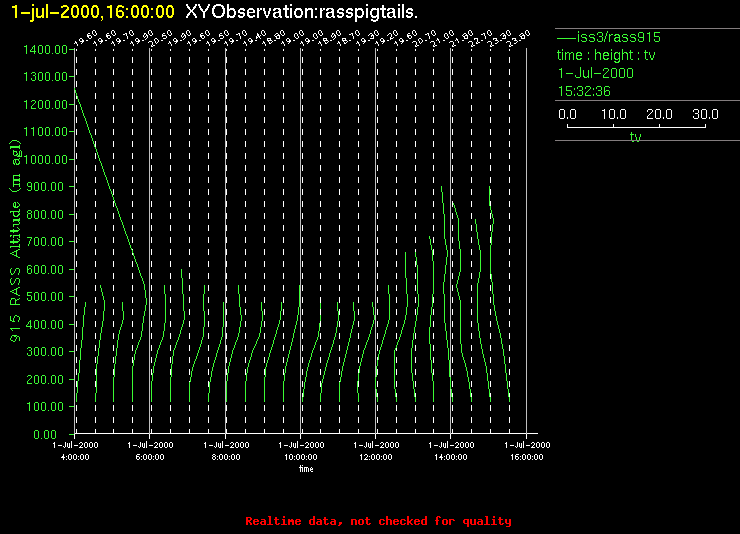
Task: Click the 900.00 altitude tick label
Action: (47, 187)
